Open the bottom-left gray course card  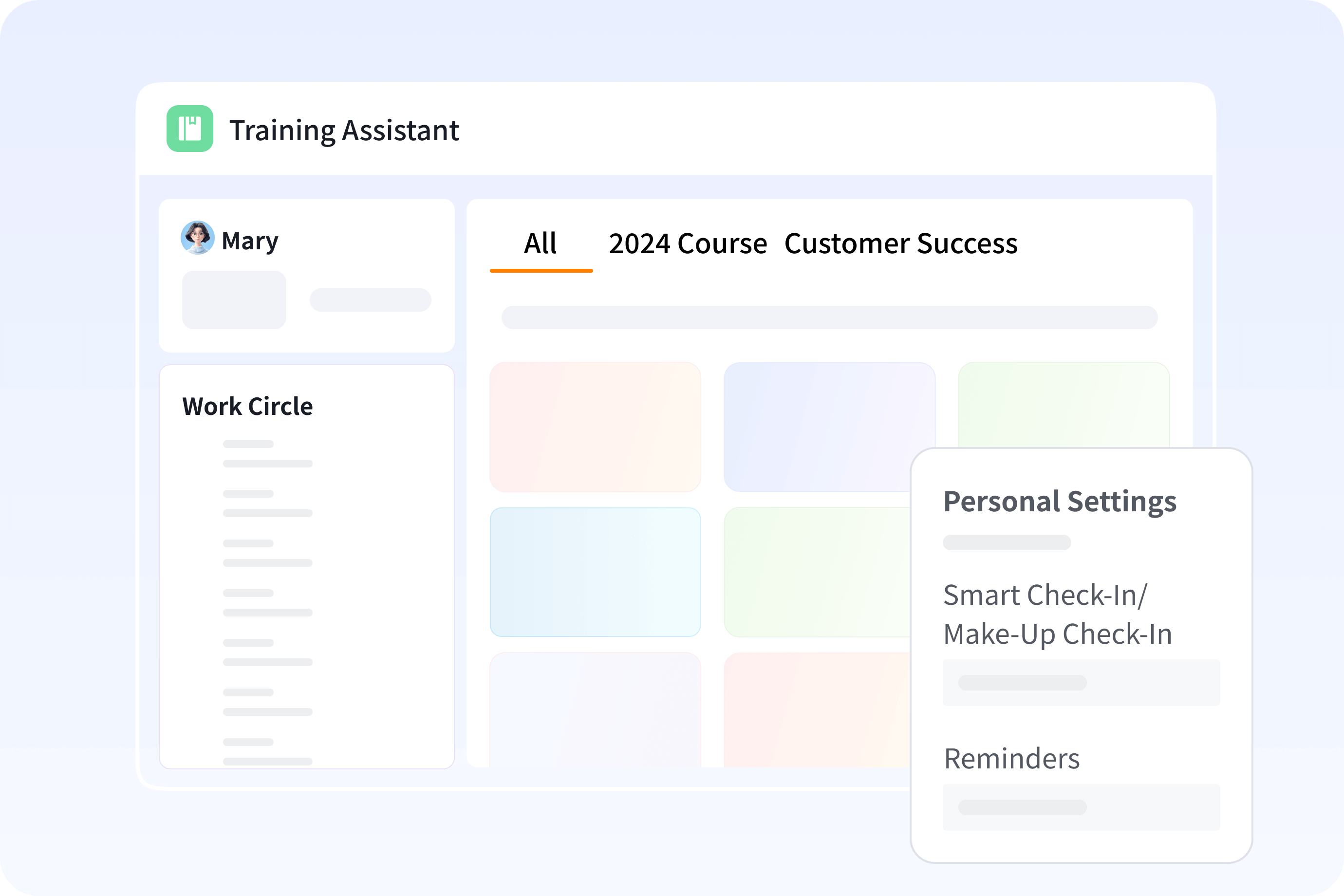click(x=595, y=709)
